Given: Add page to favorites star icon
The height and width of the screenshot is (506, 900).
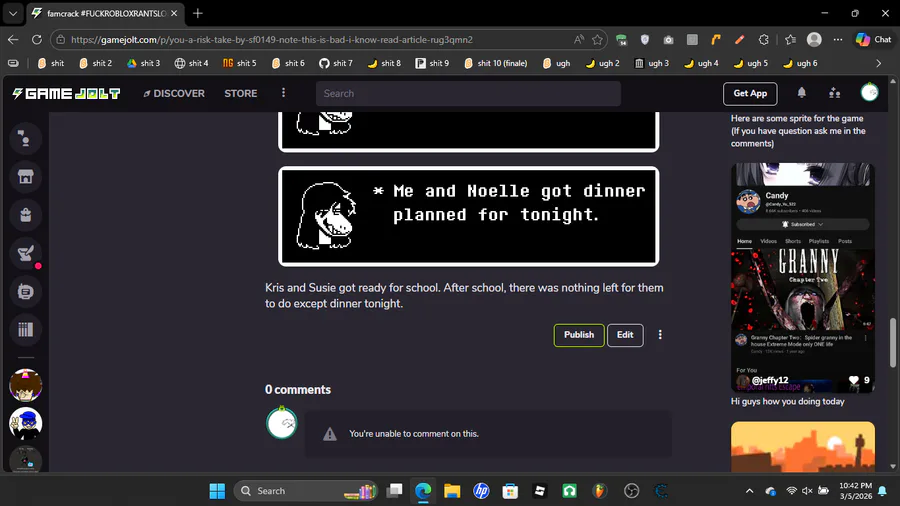Looking at the screenshot, I should coord(598,40).
